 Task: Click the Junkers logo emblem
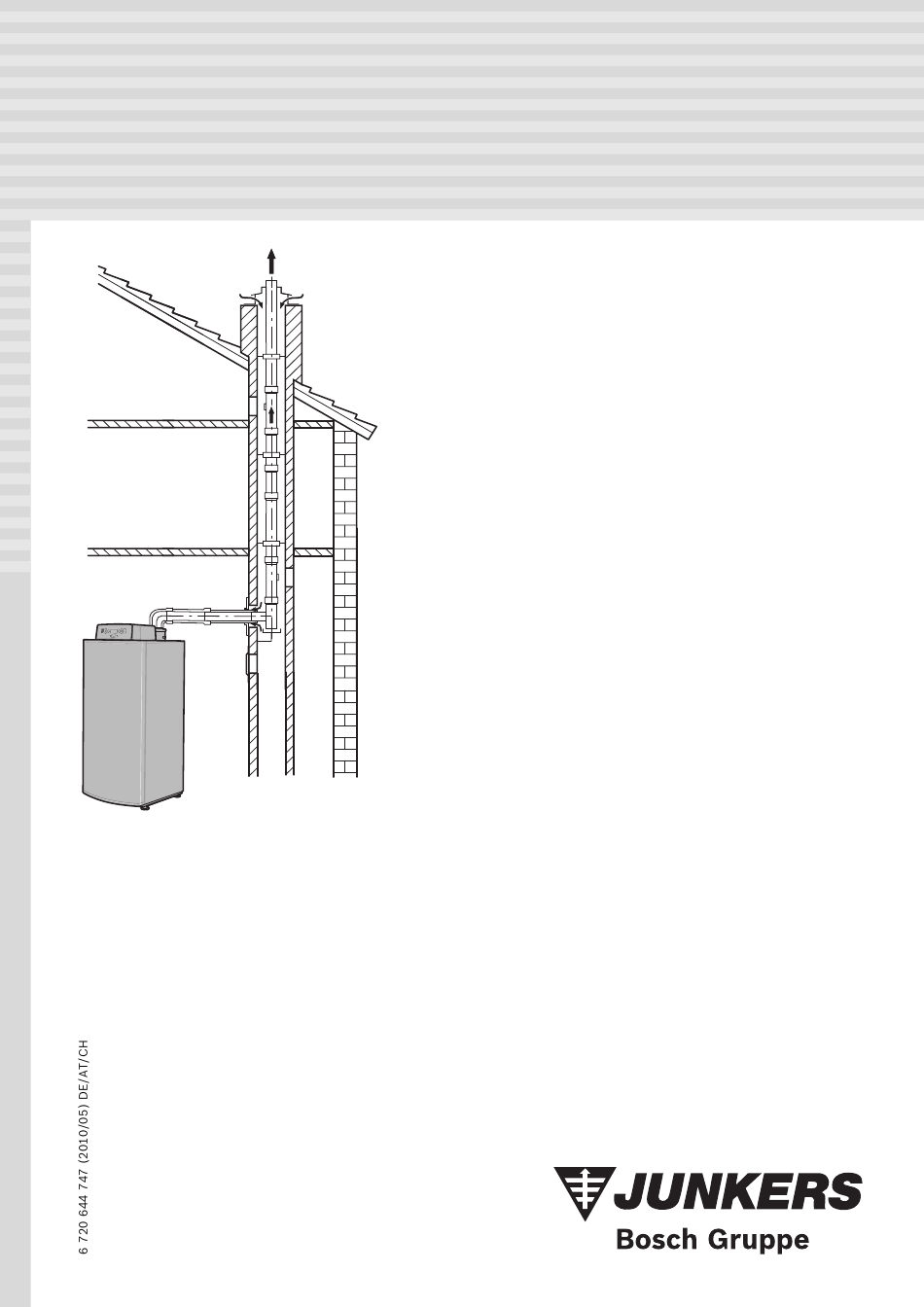[x=585, y=1193]
